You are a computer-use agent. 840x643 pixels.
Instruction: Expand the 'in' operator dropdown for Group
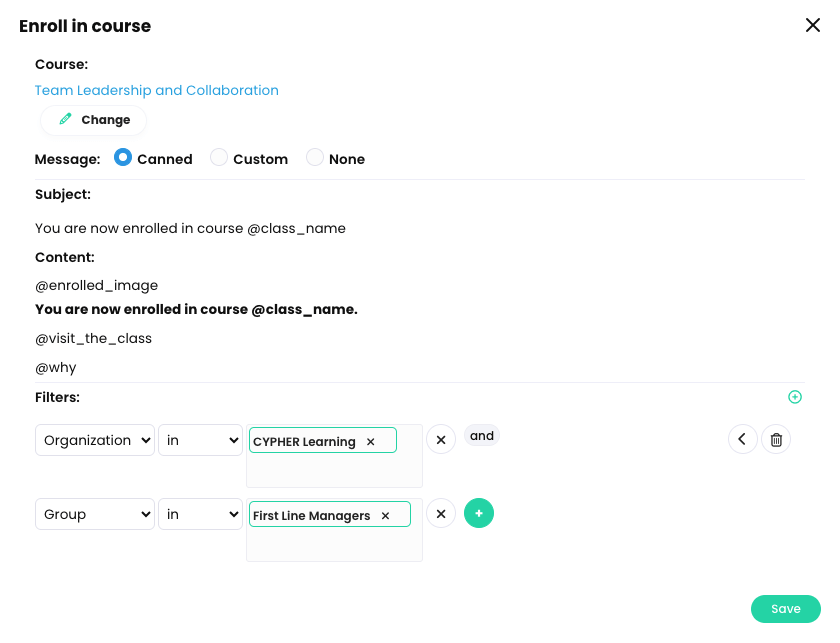click(200, 513)
